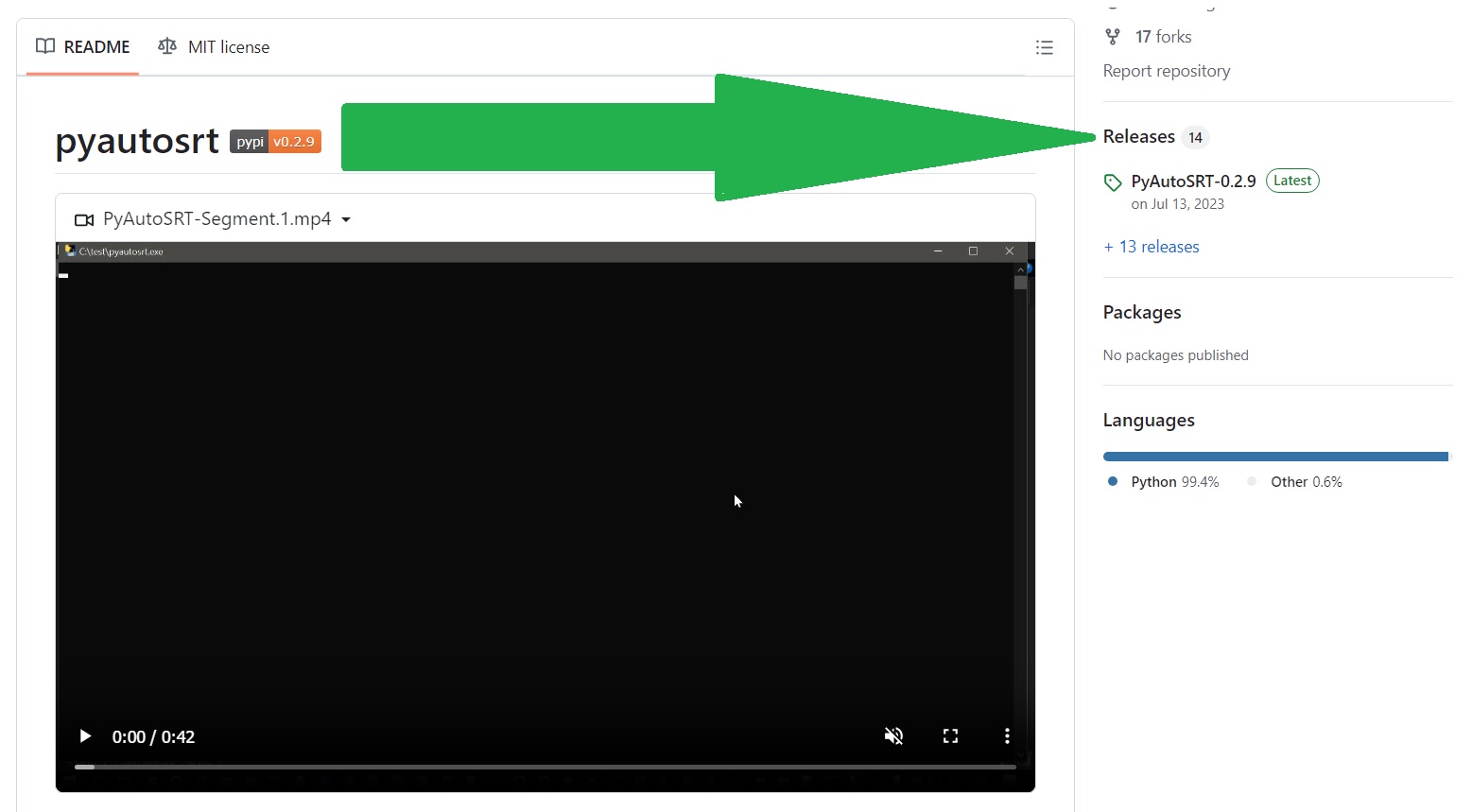Open the README outline list icon
The image size is (1472, 812).
pos(1044,47)
